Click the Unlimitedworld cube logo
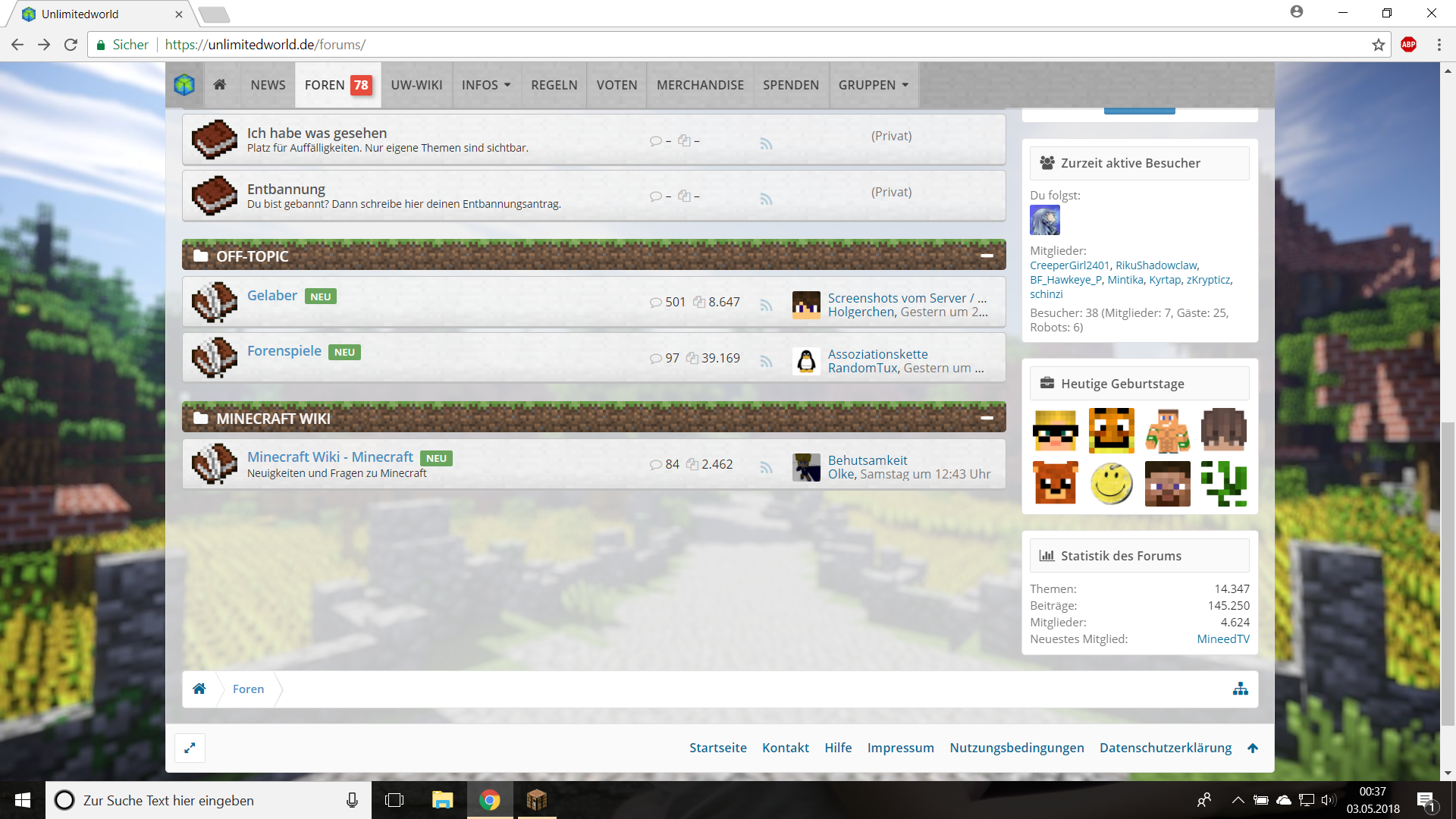Screen dimensions: 1456x819 184,85
